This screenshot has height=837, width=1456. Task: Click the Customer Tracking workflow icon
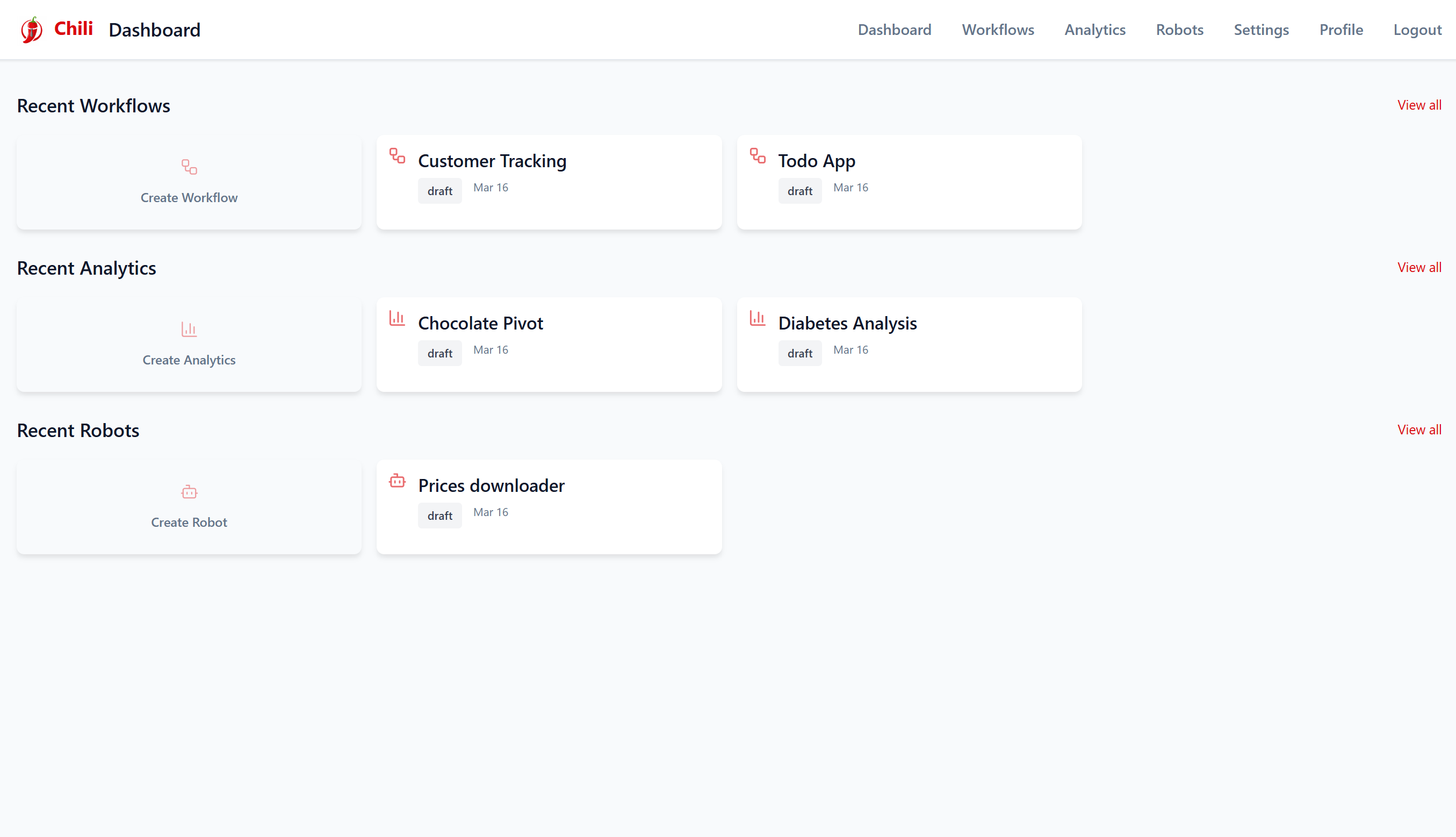click(397, 156)
